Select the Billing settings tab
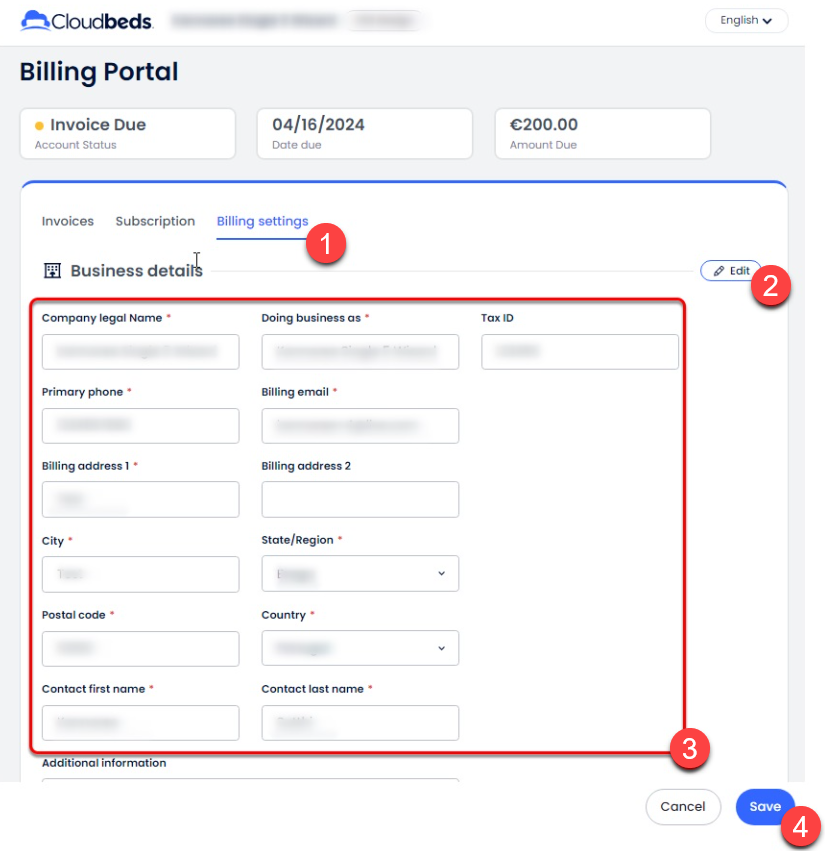The width and height of the screenshot is (825, 851). [262, 222]
